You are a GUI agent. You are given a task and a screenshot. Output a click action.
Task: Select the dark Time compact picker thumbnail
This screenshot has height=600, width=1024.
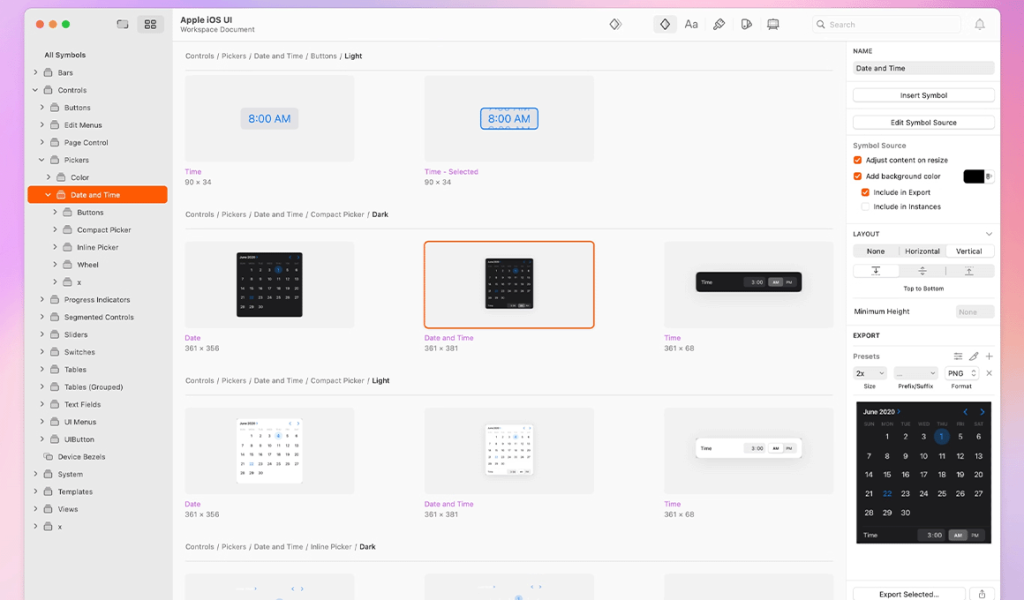[748, 285]
